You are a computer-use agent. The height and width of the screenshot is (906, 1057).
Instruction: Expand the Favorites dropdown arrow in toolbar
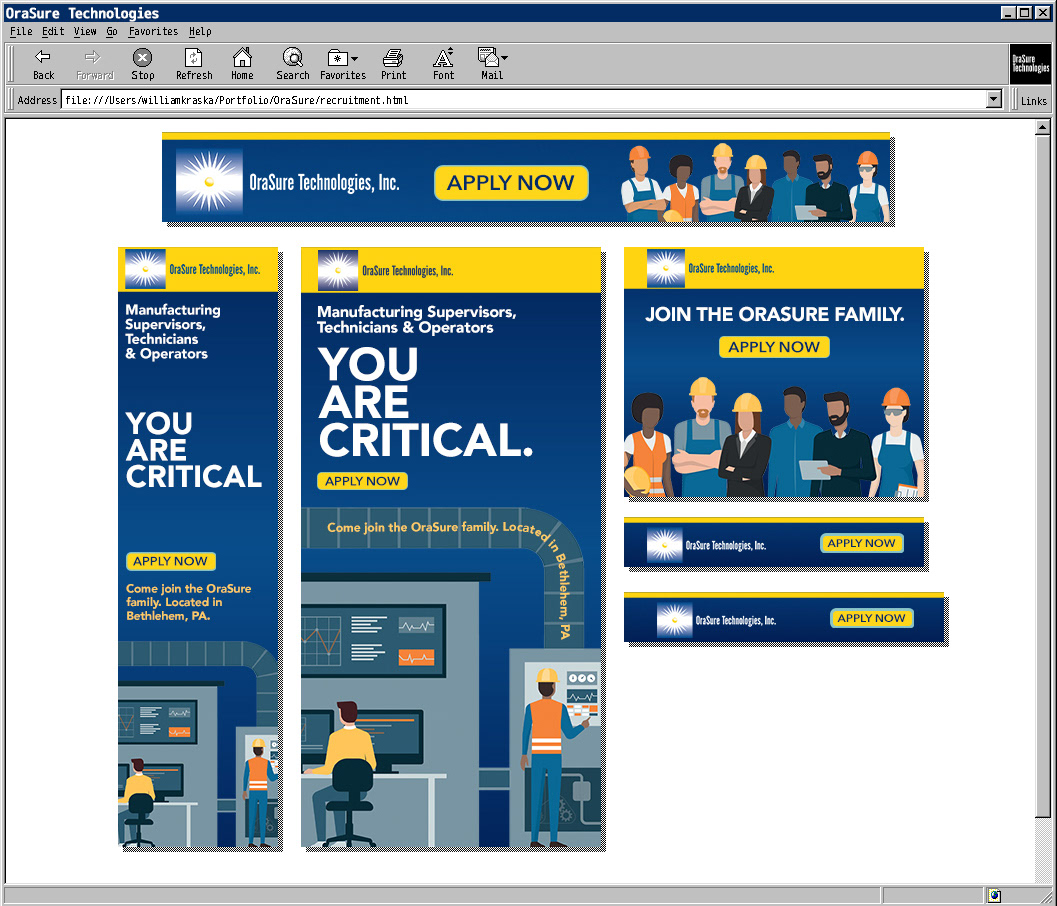click(355, 59)
